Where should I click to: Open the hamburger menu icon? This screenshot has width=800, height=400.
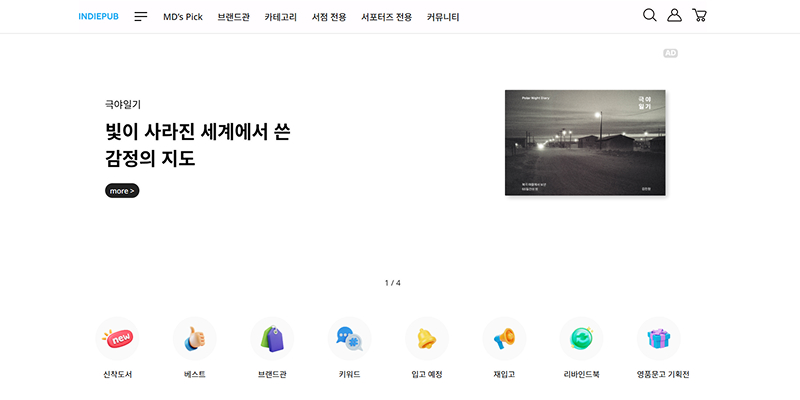click(141, 16)
